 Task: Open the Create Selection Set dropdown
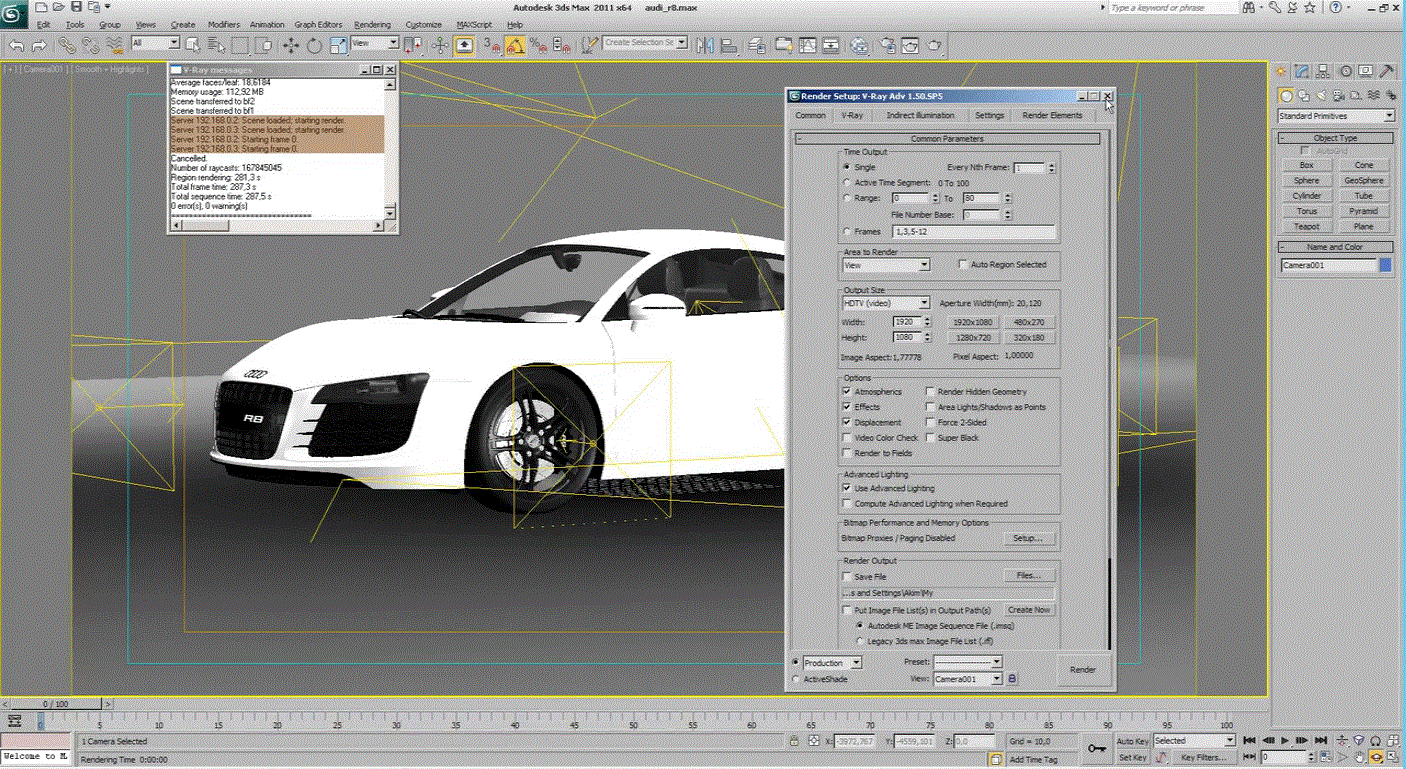click(646, 43)
